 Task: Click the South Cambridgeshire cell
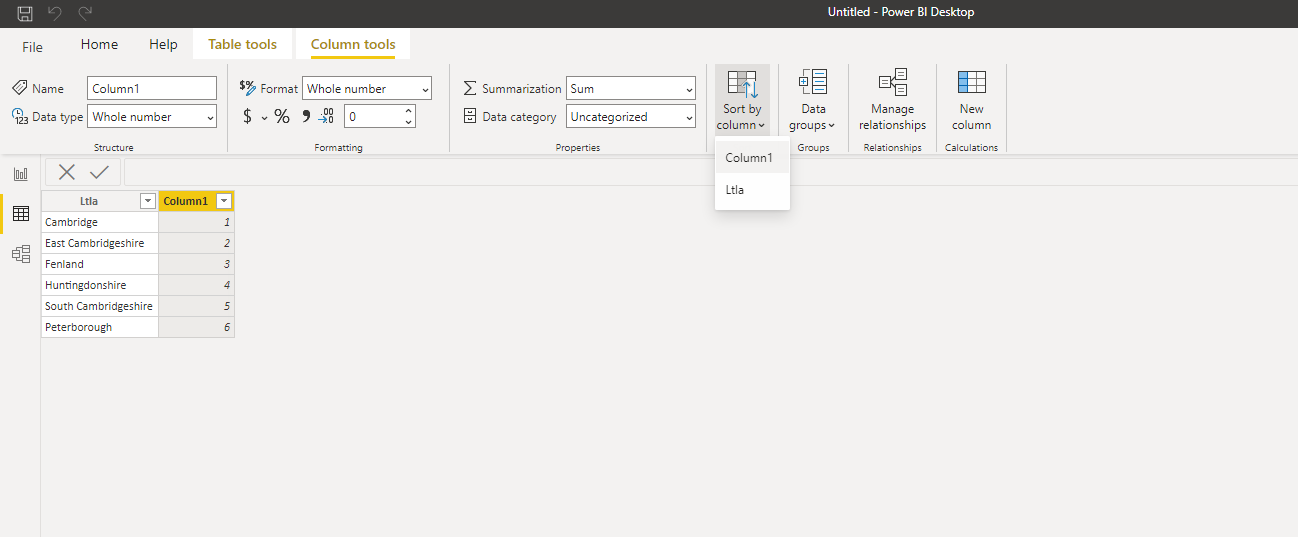point(100,306)
